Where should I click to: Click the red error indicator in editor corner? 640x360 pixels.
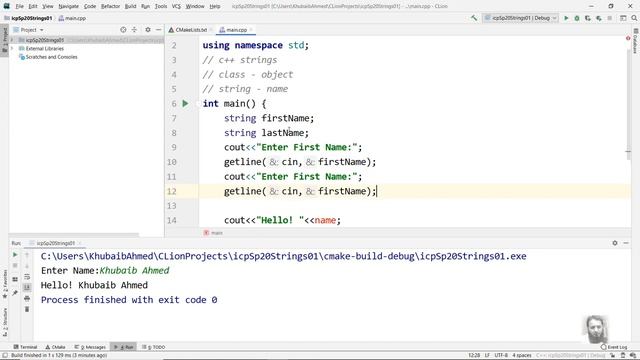(x=628, y=38)
